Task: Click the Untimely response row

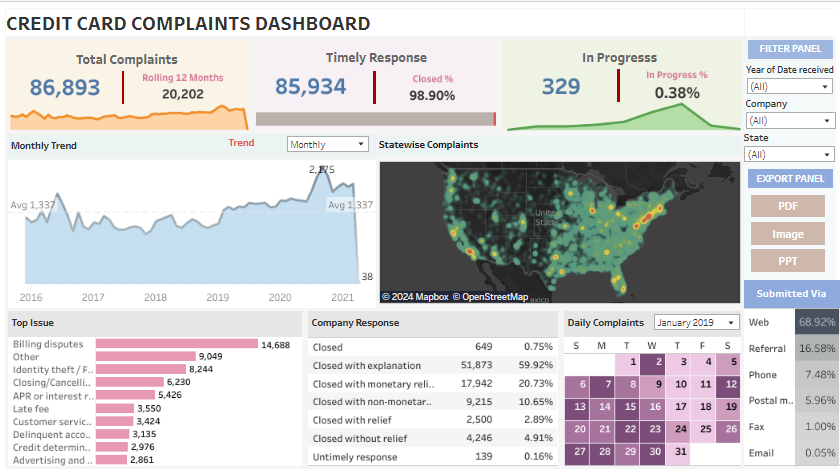Action: coord(430,456)
